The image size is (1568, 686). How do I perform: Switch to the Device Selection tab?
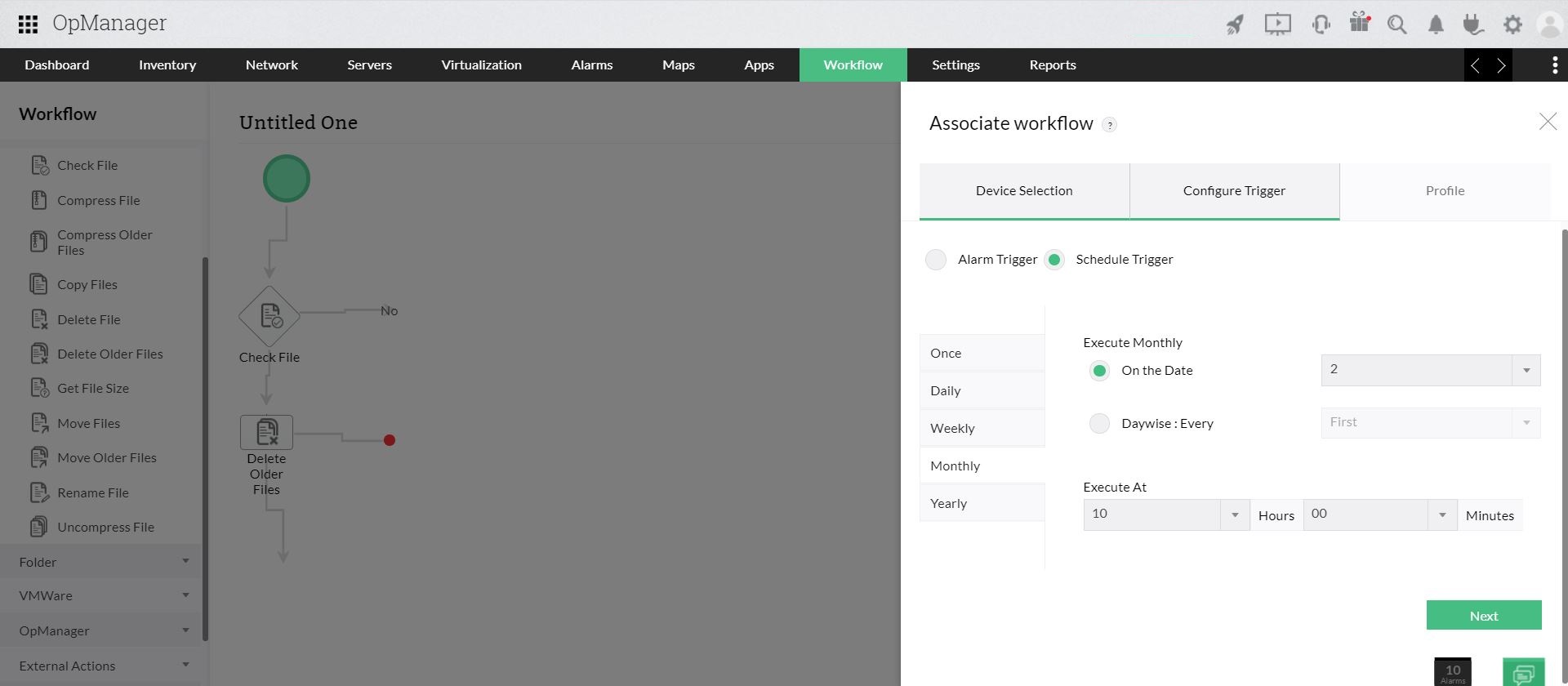click(1024, 191)
